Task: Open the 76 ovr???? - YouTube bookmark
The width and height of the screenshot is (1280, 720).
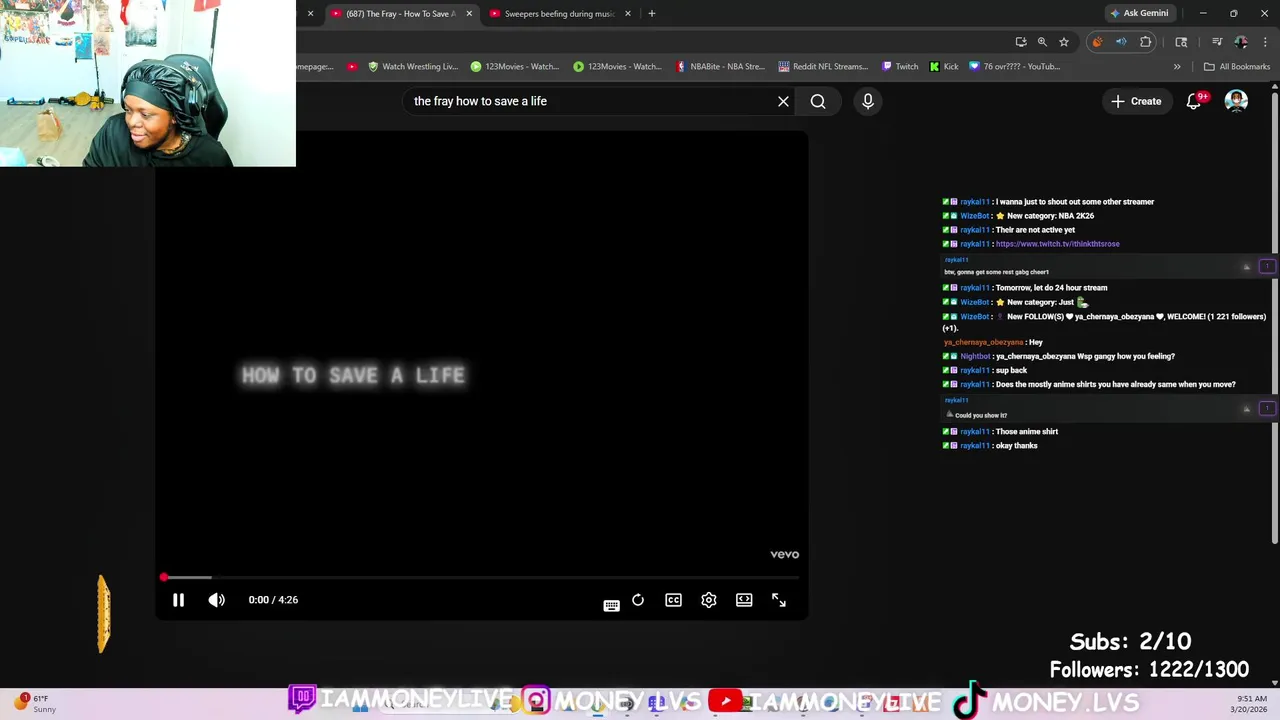Action: [1015, 67]
